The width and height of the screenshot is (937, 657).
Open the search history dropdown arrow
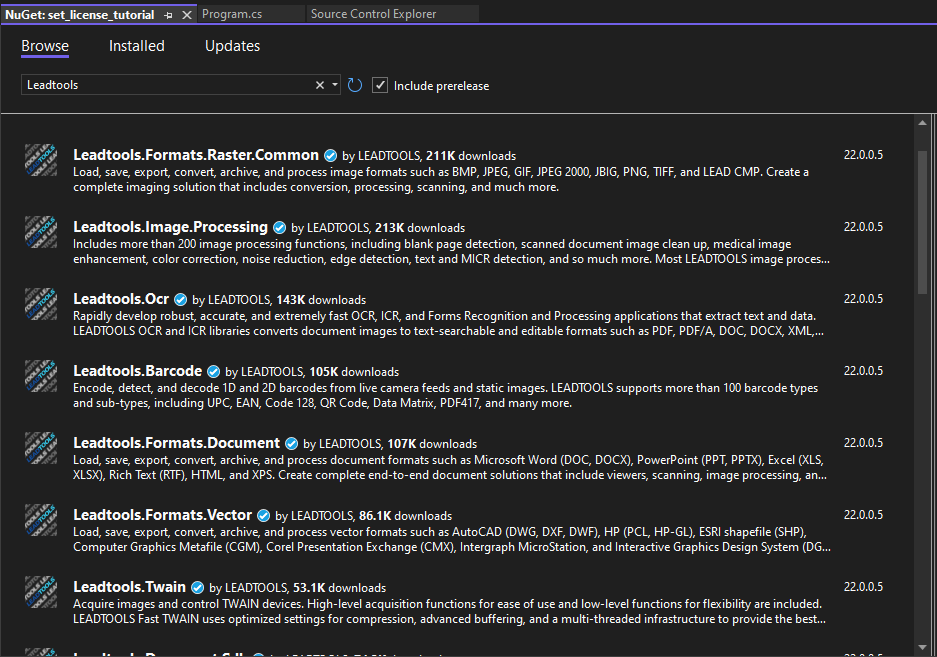(335, 85)
